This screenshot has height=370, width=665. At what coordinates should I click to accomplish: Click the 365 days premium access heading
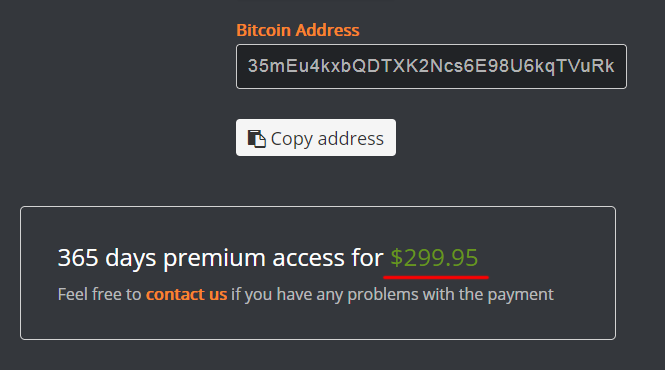click(x=268, y=258)
